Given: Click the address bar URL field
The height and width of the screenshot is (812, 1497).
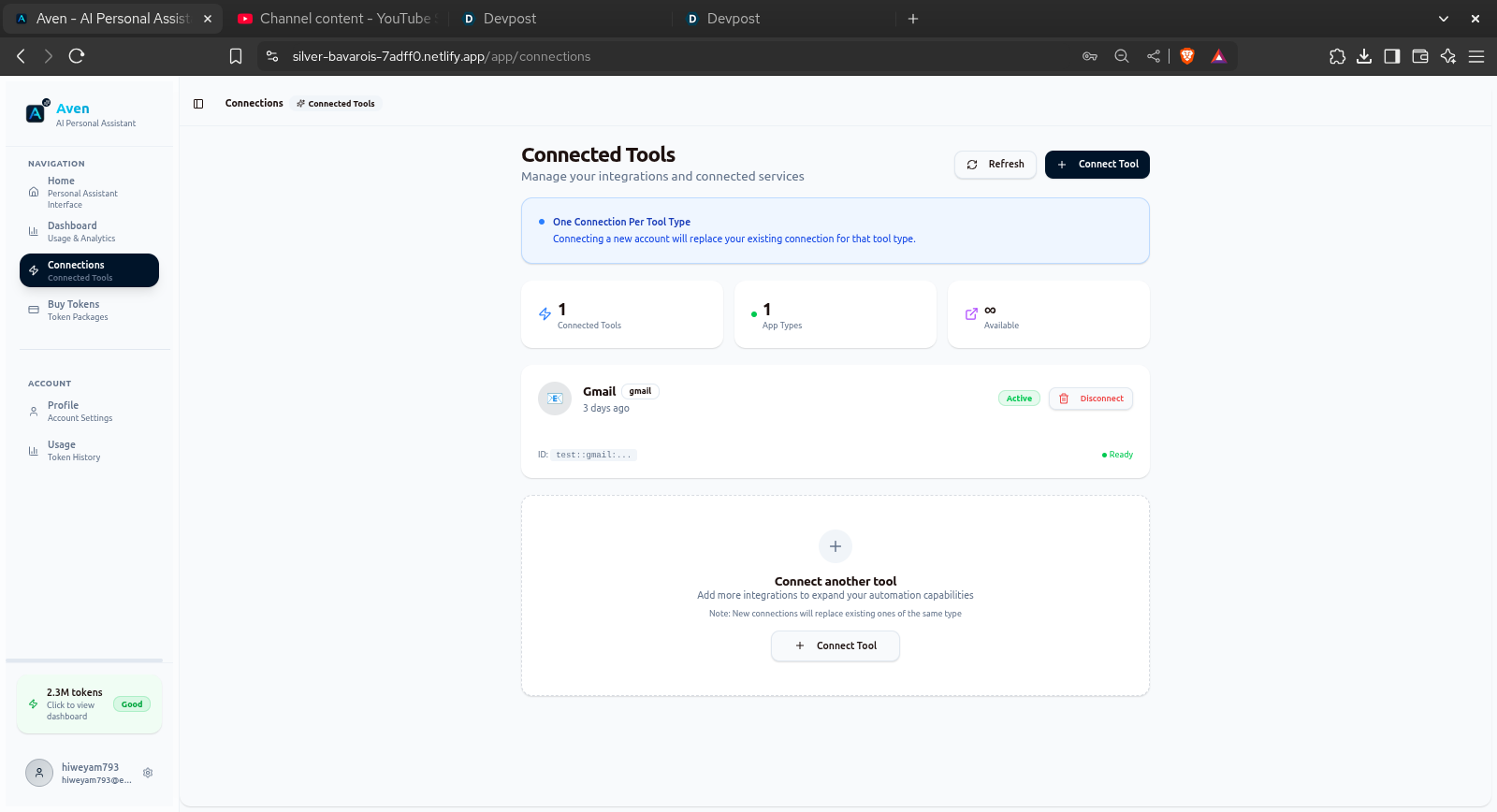Looking at the screenshot, I should tap(674, 56).
